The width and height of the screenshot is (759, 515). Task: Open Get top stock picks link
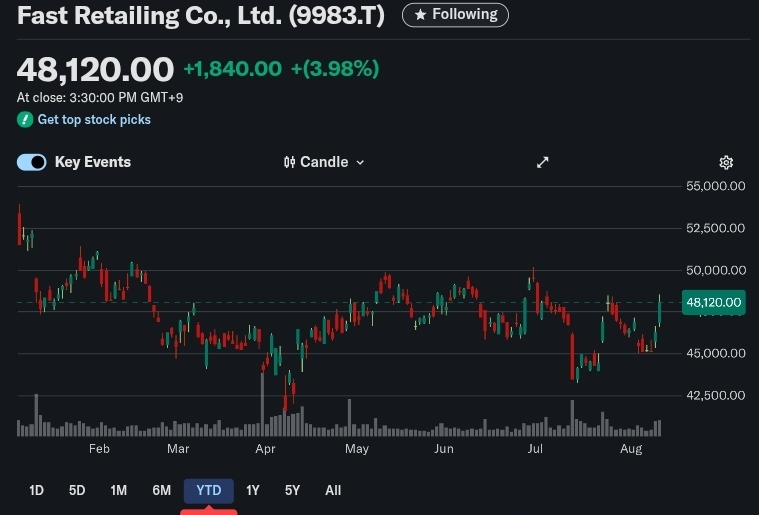tap(94, 120)
